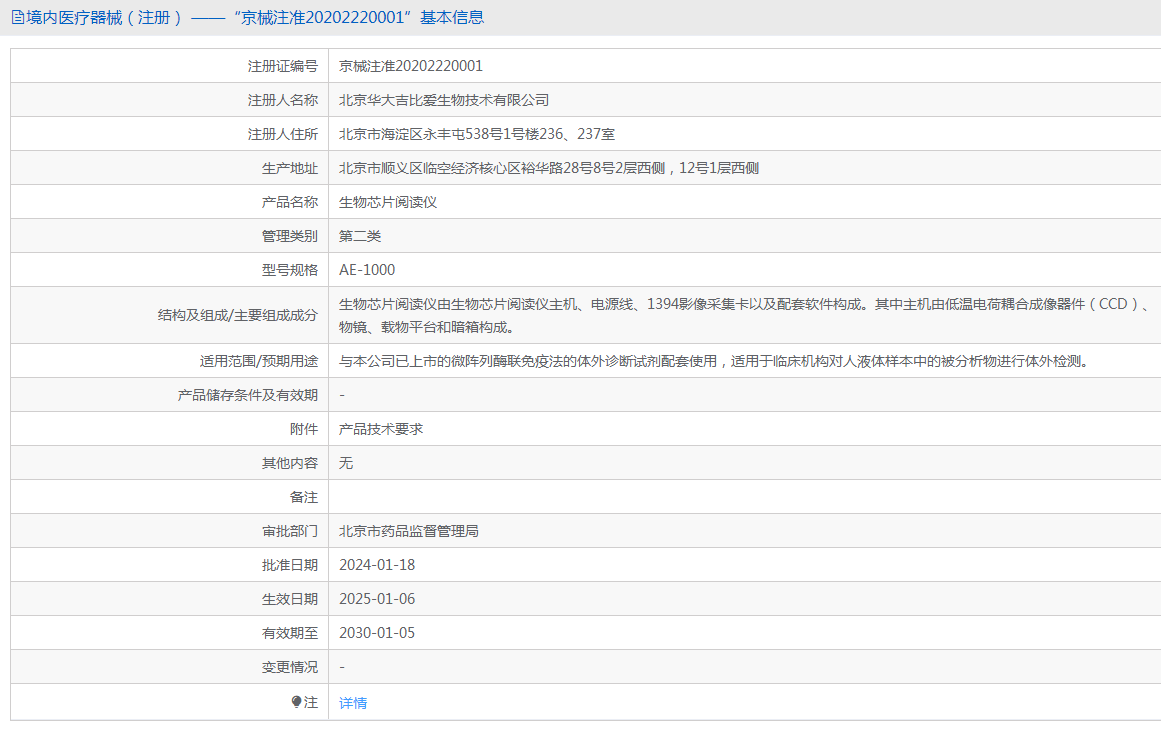Viewport: 1161px width, 732px height.
Task: Click the document icon before the page title
Action: pos(17,17)
